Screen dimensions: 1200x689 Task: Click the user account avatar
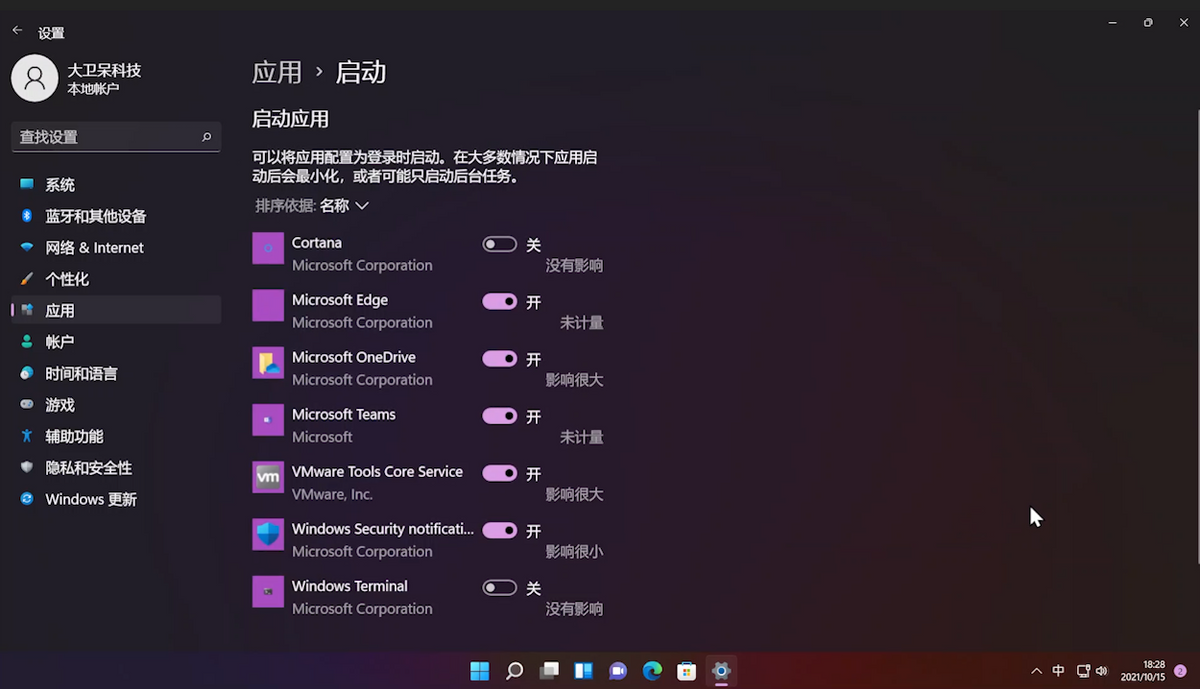pyautogui.click(x=34, y=78)
